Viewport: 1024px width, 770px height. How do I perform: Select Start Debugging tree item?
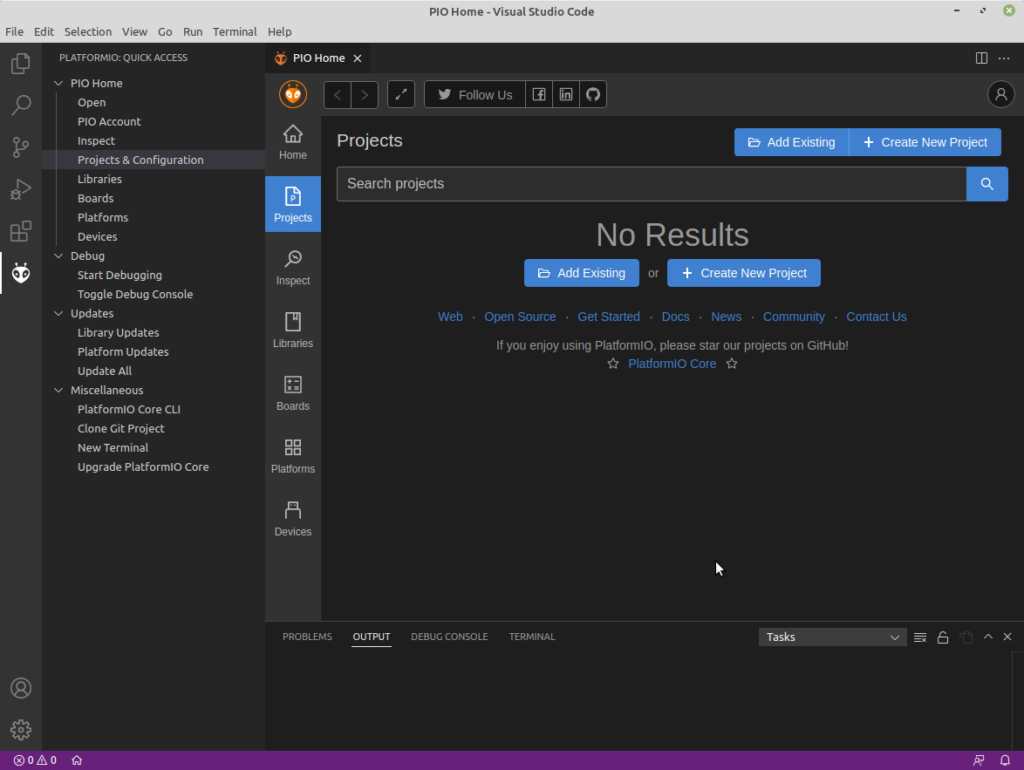[153, 275]
